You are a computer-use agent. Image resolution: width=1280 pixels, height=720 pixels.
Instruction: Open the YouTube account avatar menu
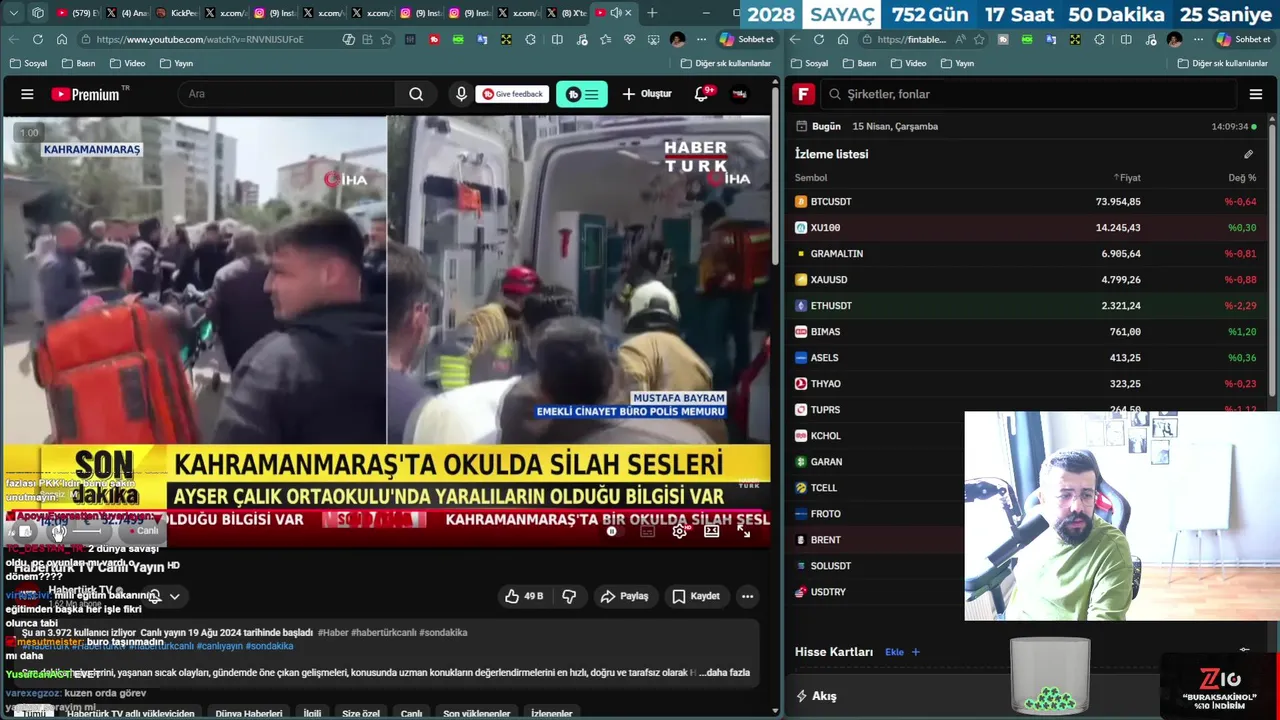point(740,94)
